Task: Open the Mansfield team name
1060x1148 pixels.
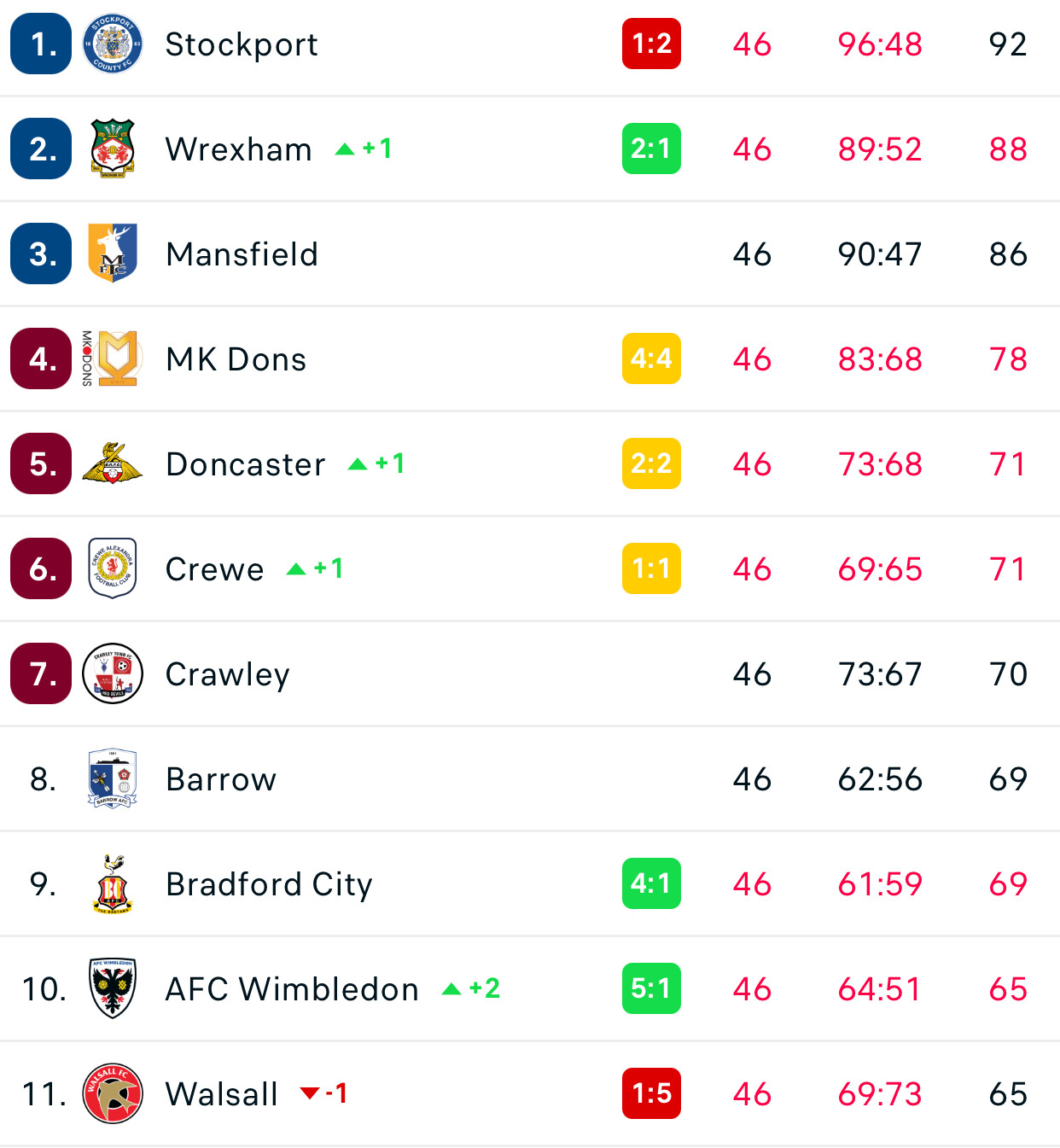Action: (242, 254)
